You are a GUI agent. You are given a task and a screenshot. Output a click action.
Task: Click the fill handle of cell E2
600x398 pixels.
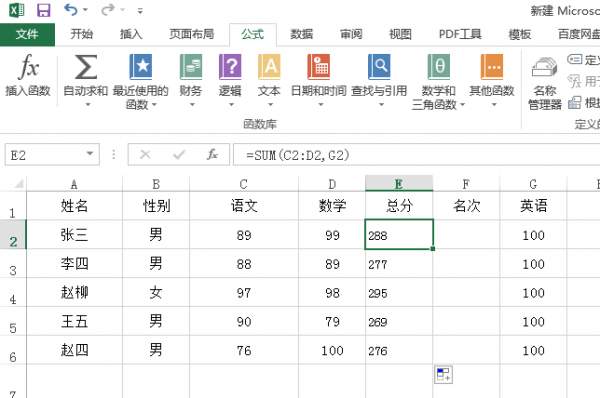click(x=433, y=249)
